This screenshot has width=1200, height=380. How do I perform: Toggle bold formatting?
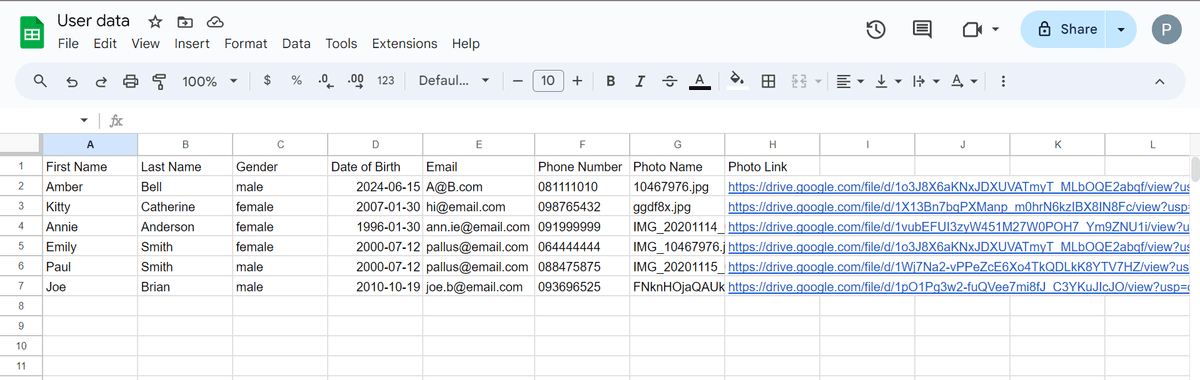pos(611,81)
